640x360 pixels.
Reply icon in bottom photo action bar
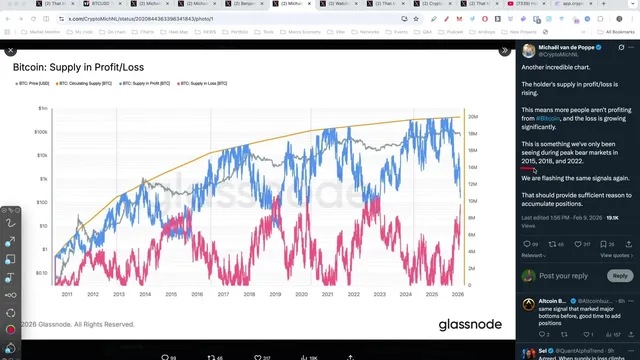tap(165, 357)
